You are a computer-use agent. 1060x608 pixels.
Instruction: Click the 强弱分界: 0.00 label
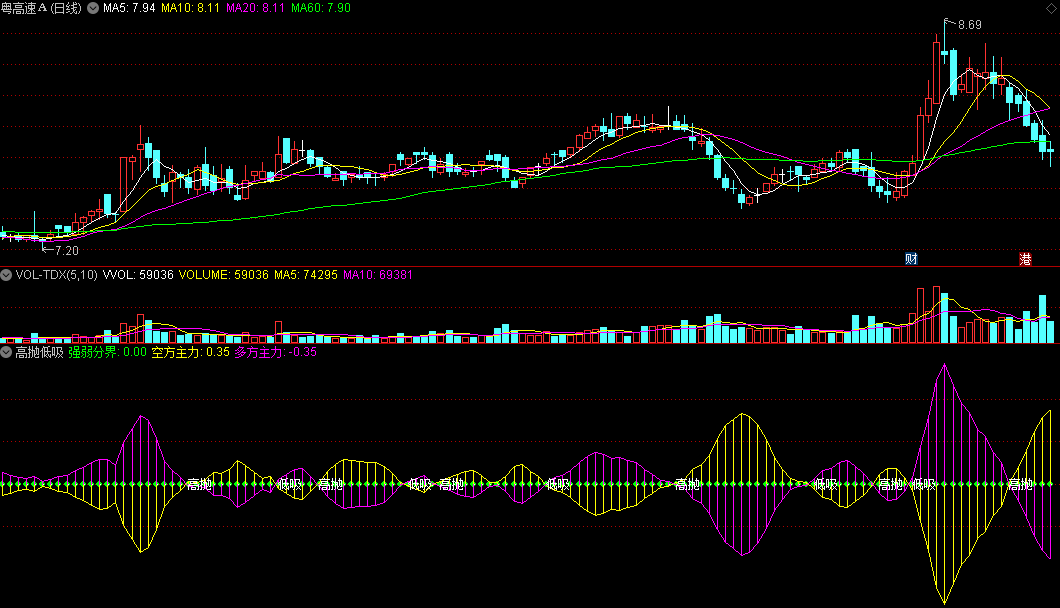[x=107, y=352]
